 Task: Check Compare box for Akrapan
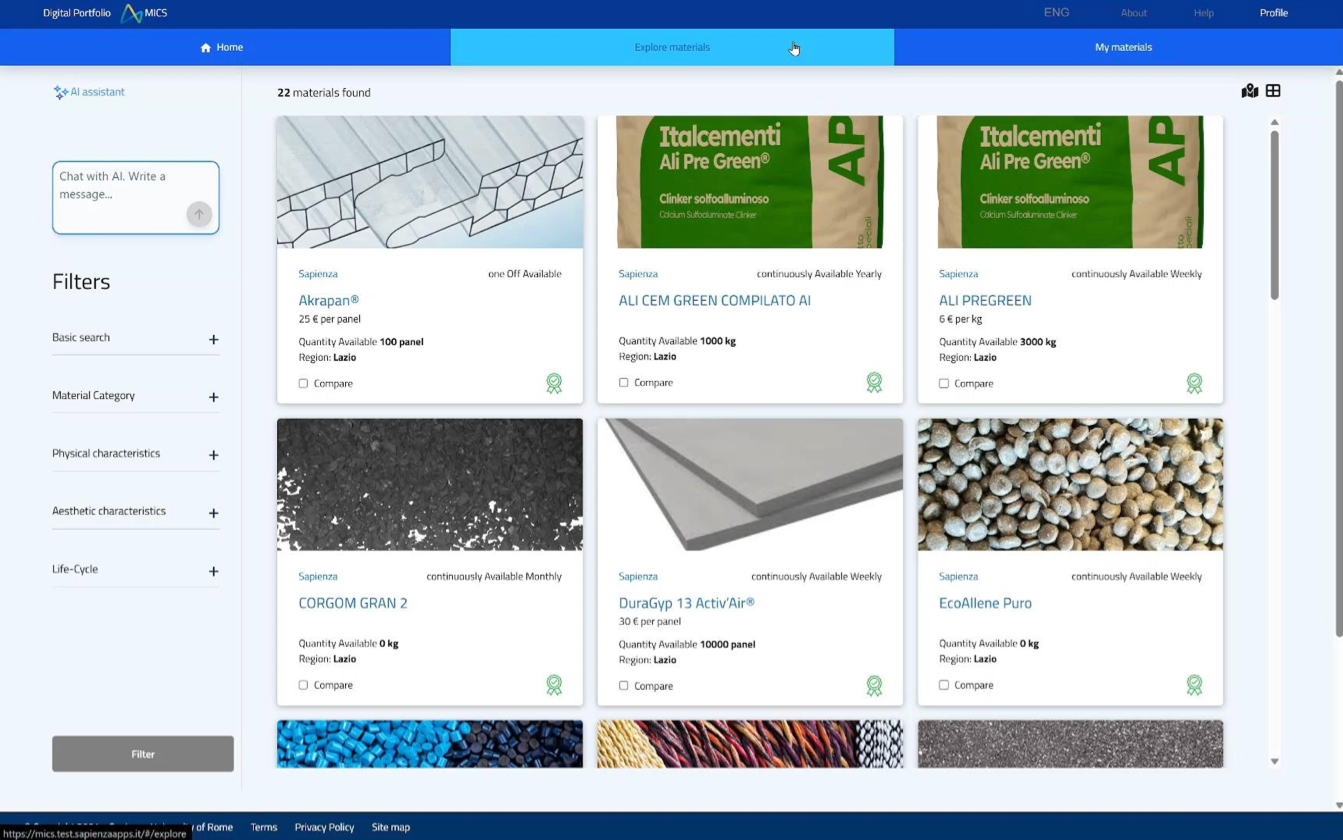click(x=303, y=383)
